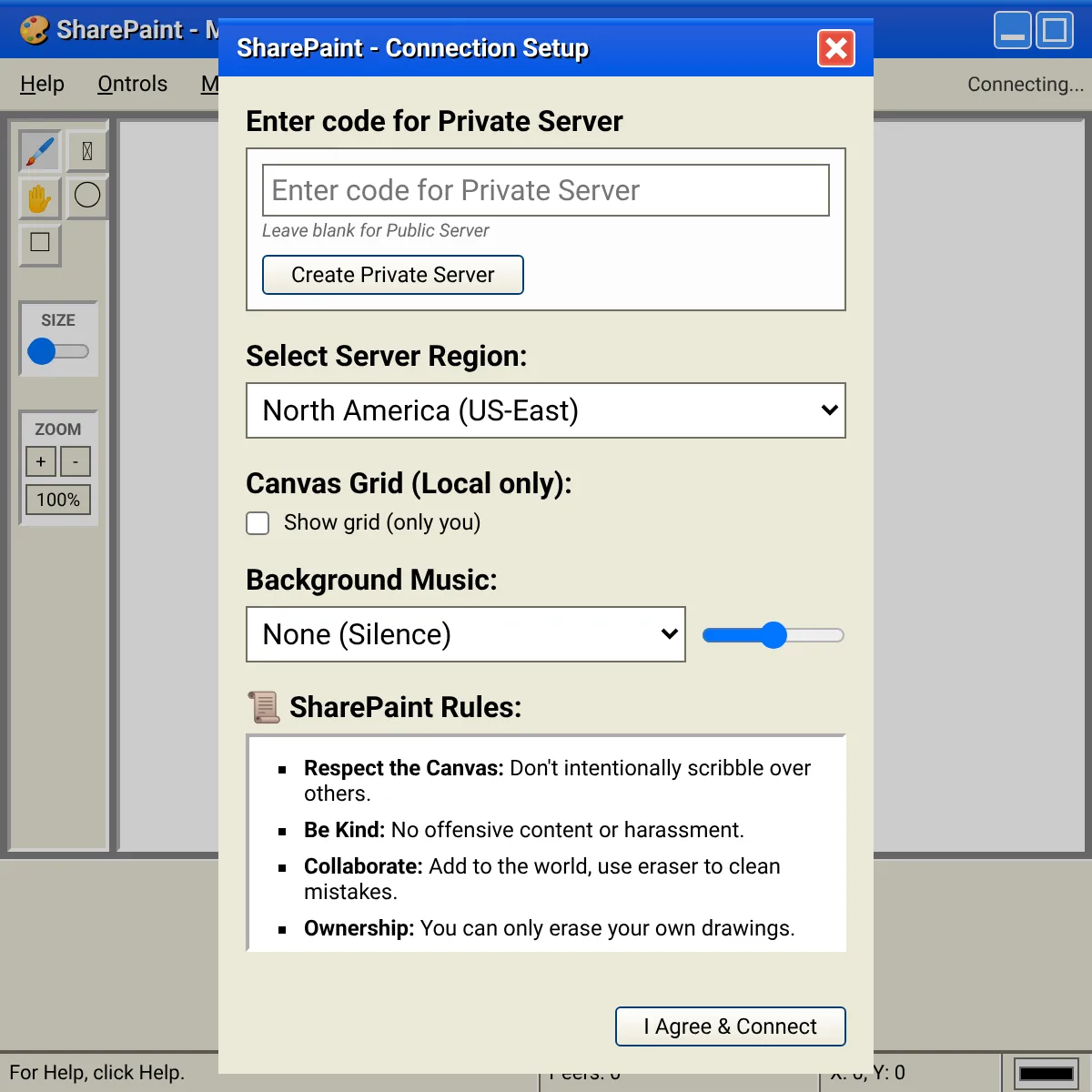Viewport: 1092px width, 1092px height.
Task: Select the circle shape tool
Action: pos(87,195)
